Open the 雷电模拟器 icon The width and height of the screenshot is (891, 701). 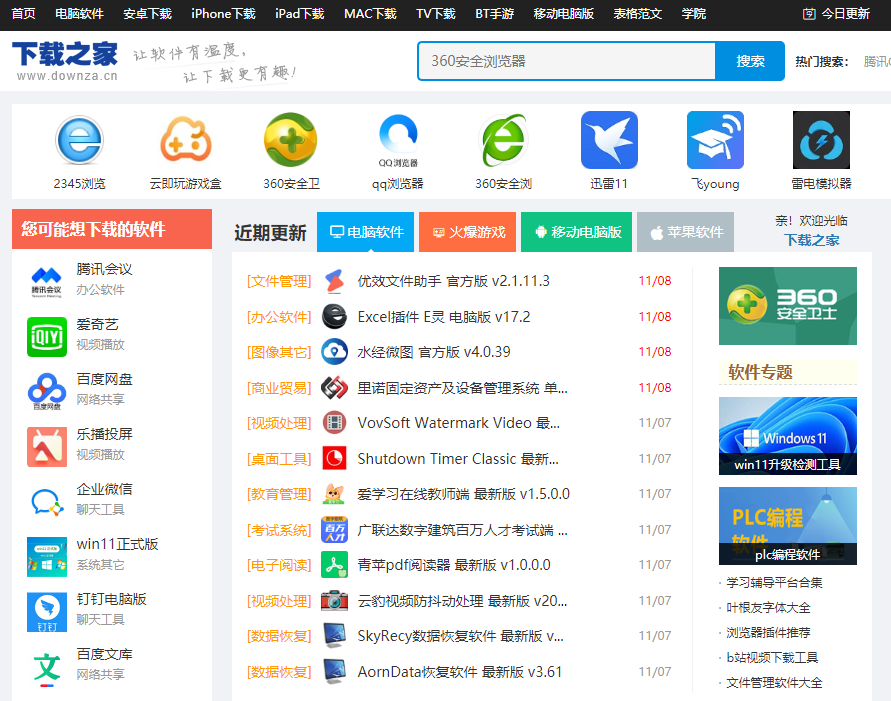(821, 141)
